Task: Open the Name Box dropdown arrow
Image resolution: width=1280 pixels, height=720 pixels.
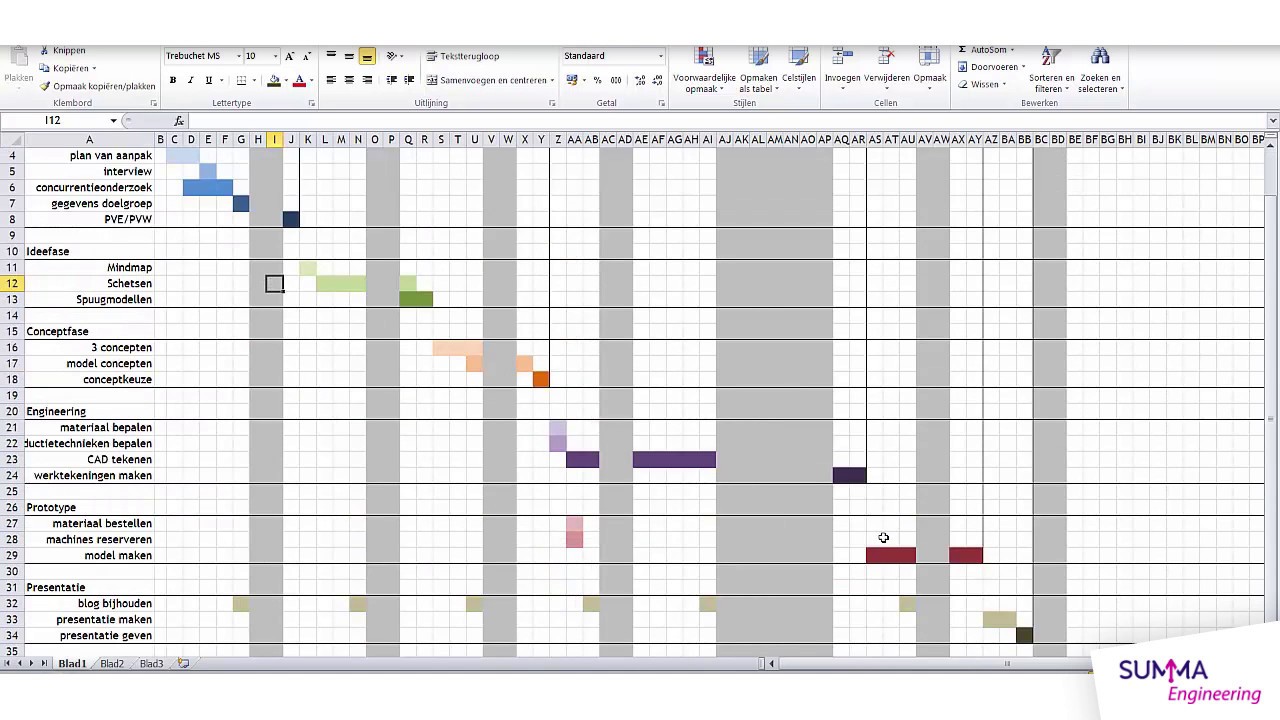Action: [x=113, y=121]
